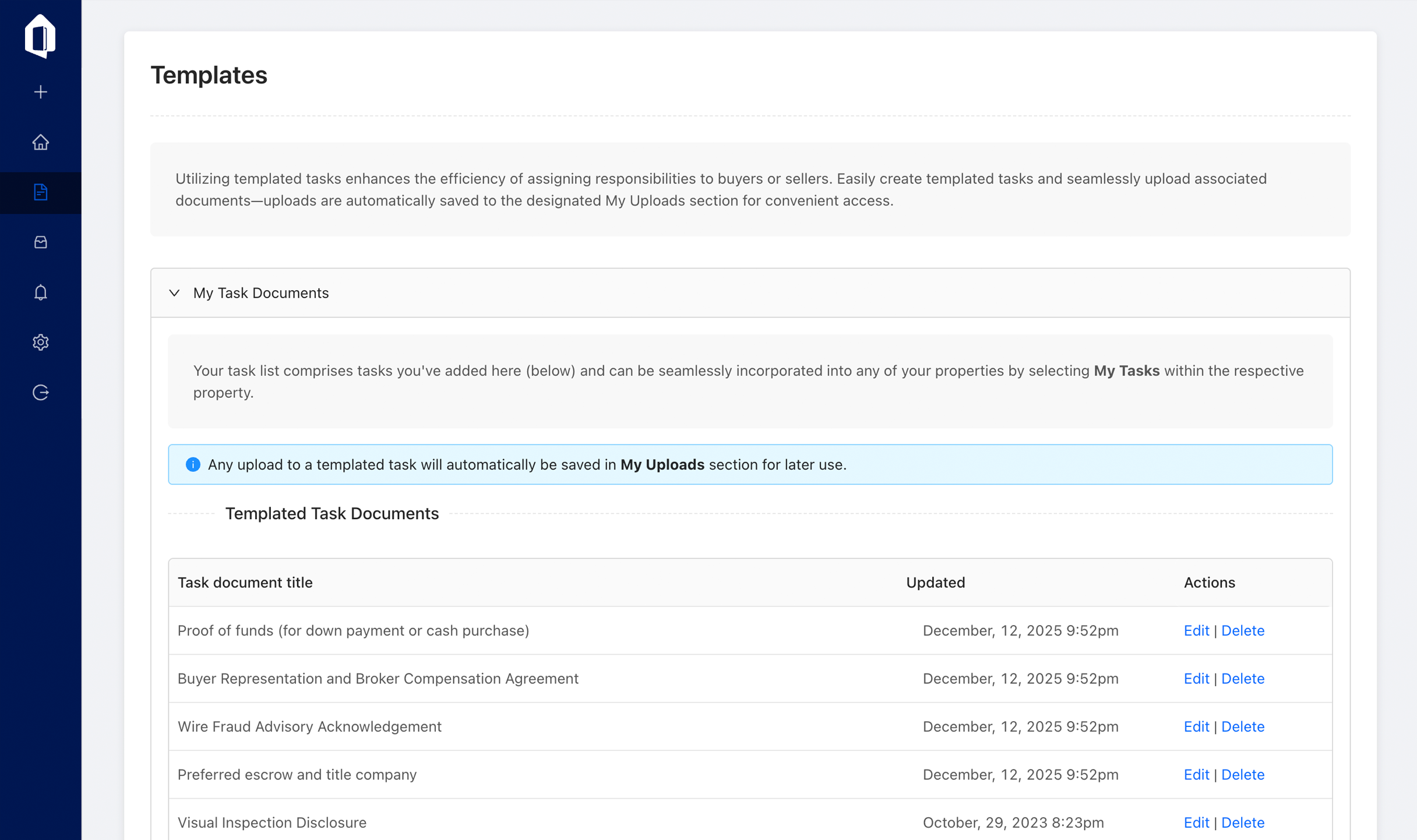Delete the Buyer Representation agreement template
The height and width of the screenshot is (840, 1417).
pyautogui.click(x=1243, y=679)
